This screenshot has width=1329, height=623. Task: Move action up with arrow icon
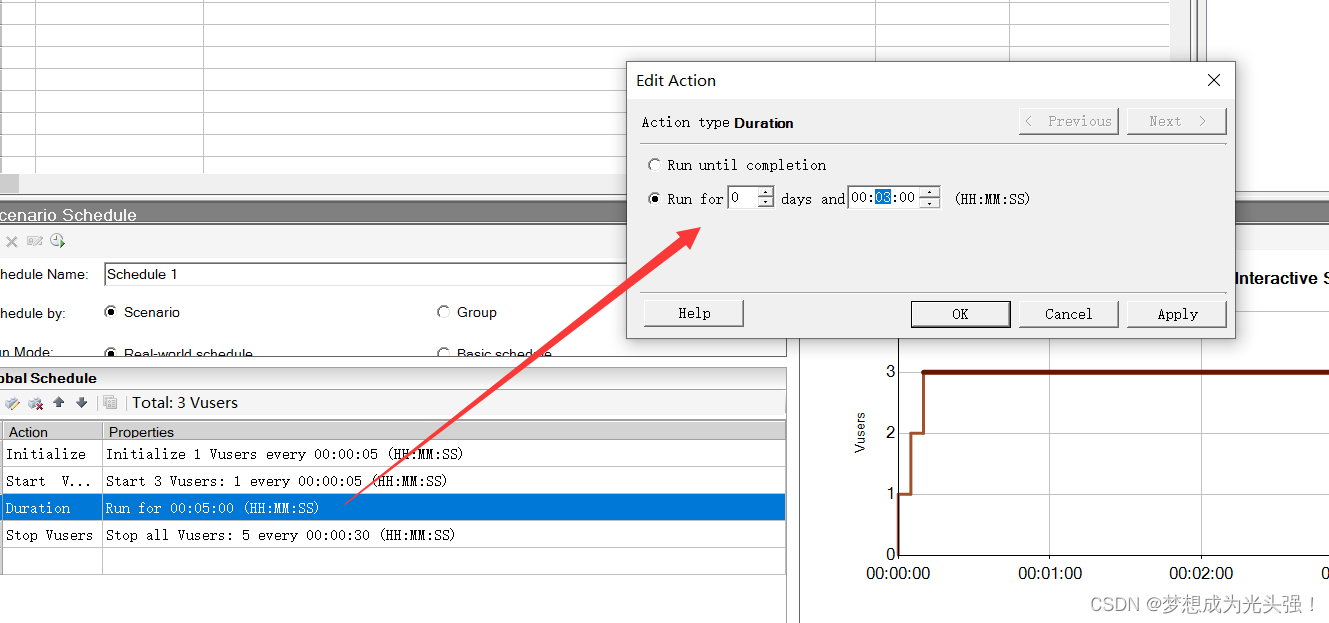pyautogui.click(x=59, y=402)
